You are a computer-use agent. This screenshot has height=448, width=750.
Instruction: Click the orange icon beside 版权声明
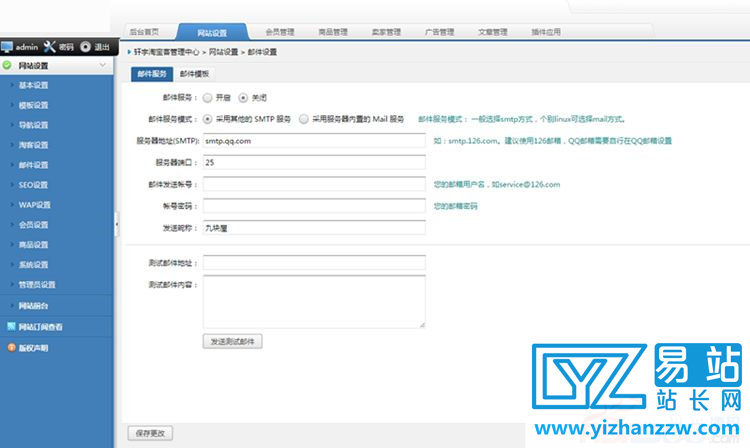pos(11,348)
